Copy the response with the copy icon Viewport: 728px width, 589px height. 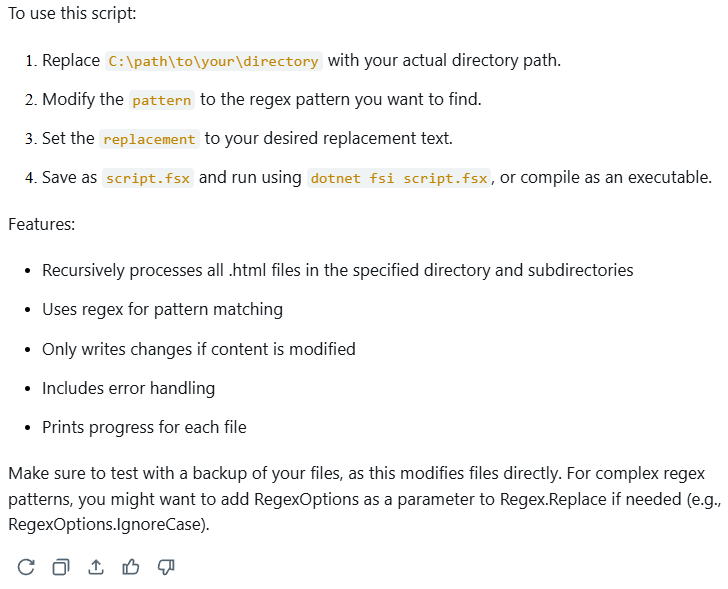pos(61,567)
